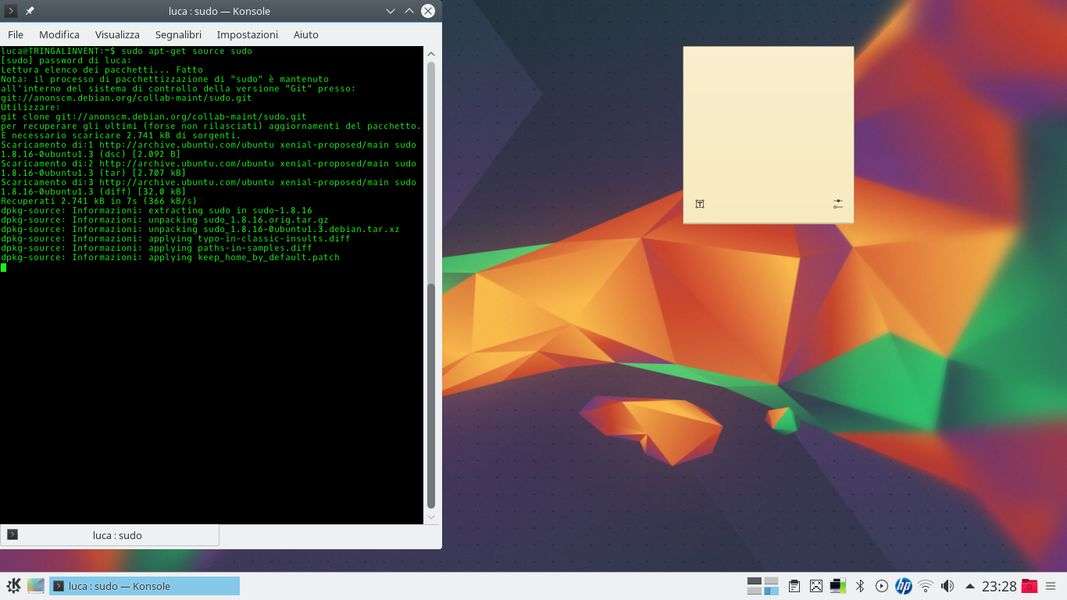Image resolution: width=1067 pixels, height=600 pixels.
Task: Switch desktop using the pager widget
Action: (763, 586)
